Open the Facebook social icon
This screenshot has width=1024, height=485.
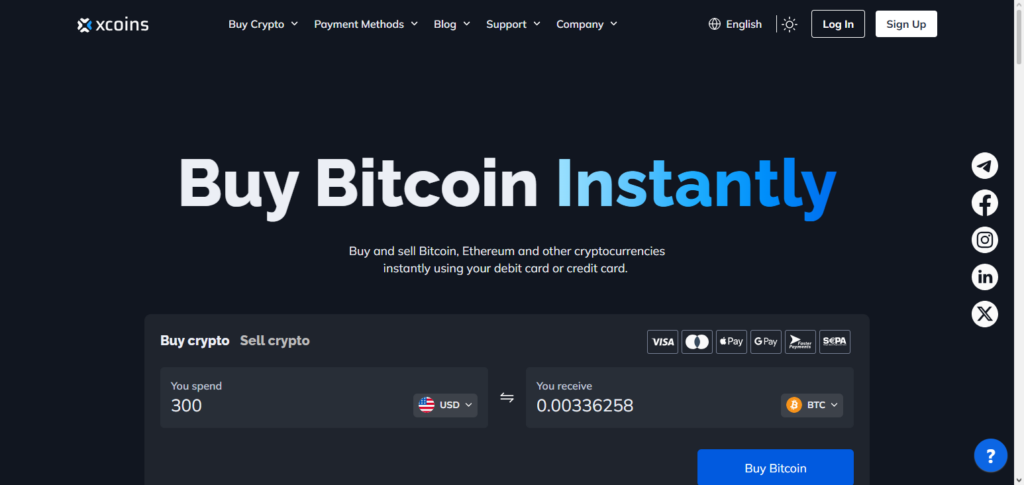[984, 203]
